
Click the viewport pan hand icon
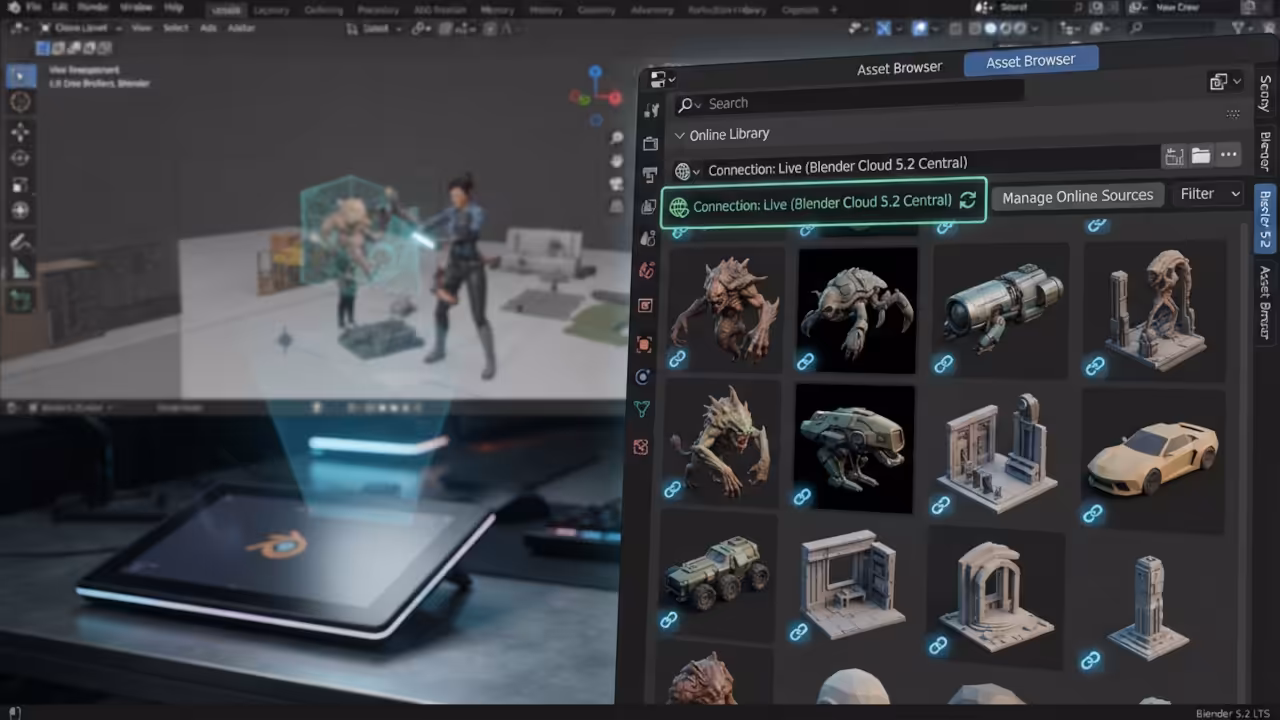click(x=617, y=162)
